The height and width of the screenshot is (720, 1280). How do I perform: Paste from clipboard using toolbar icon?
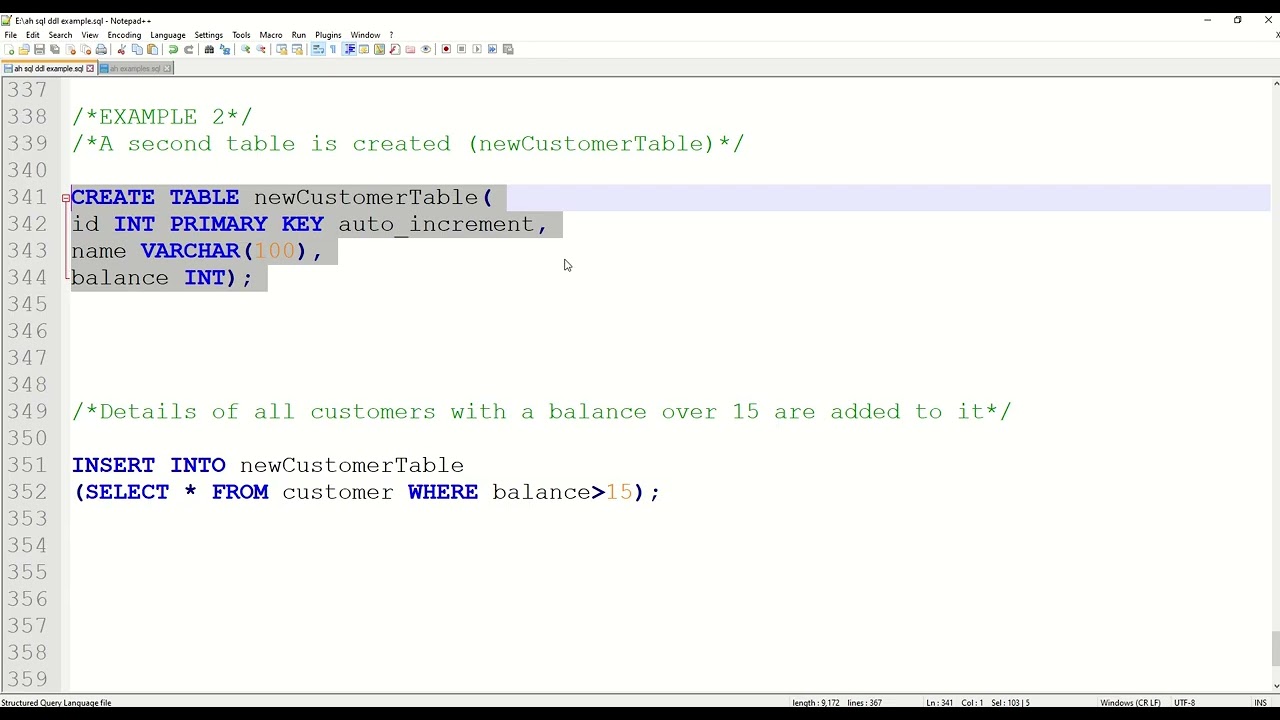coord(153,49)
